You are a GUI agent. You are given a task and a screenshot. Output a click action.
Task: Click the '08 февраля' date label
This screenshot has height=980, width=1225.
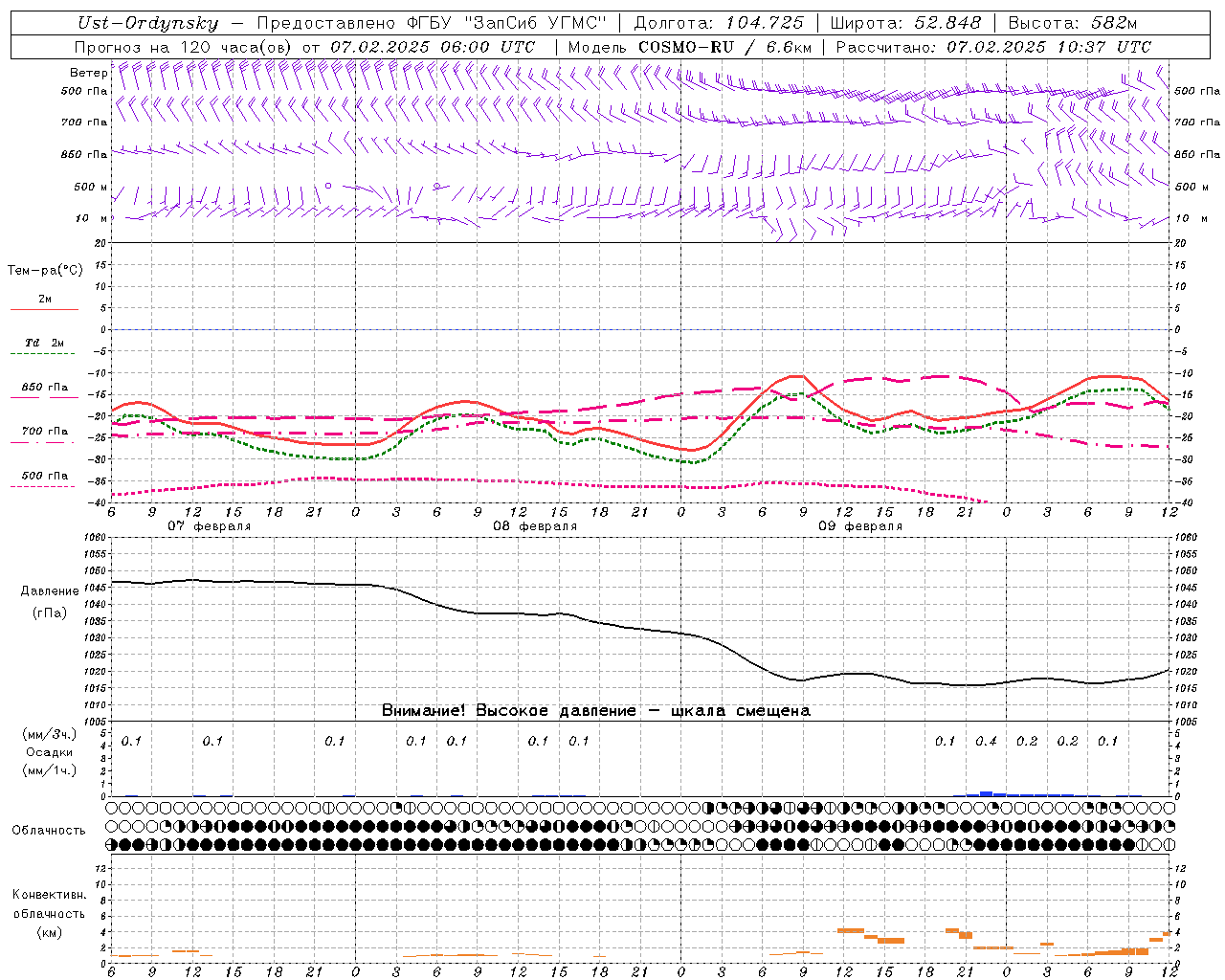click(535, 526)
